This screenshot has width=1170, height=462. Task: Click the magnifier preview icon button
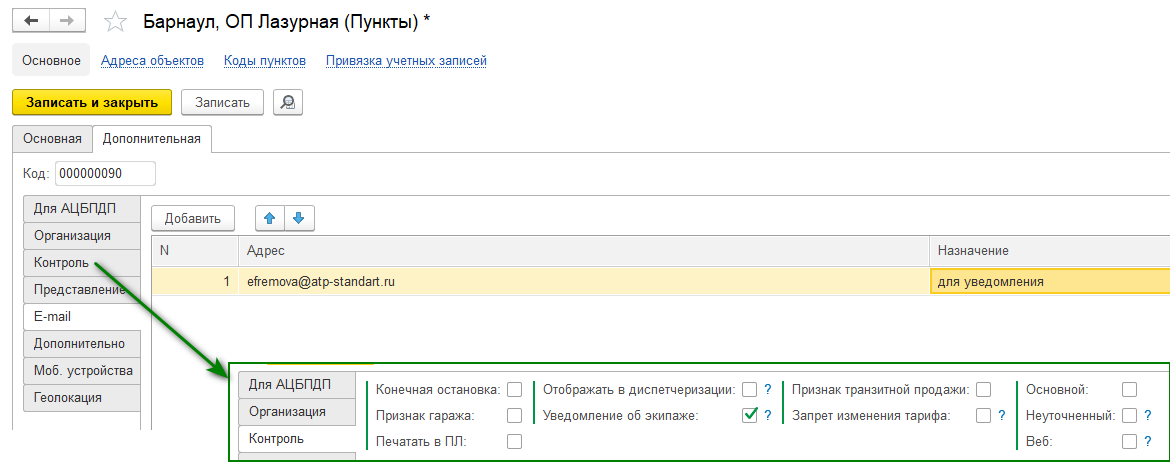click(x=288, y=102)
